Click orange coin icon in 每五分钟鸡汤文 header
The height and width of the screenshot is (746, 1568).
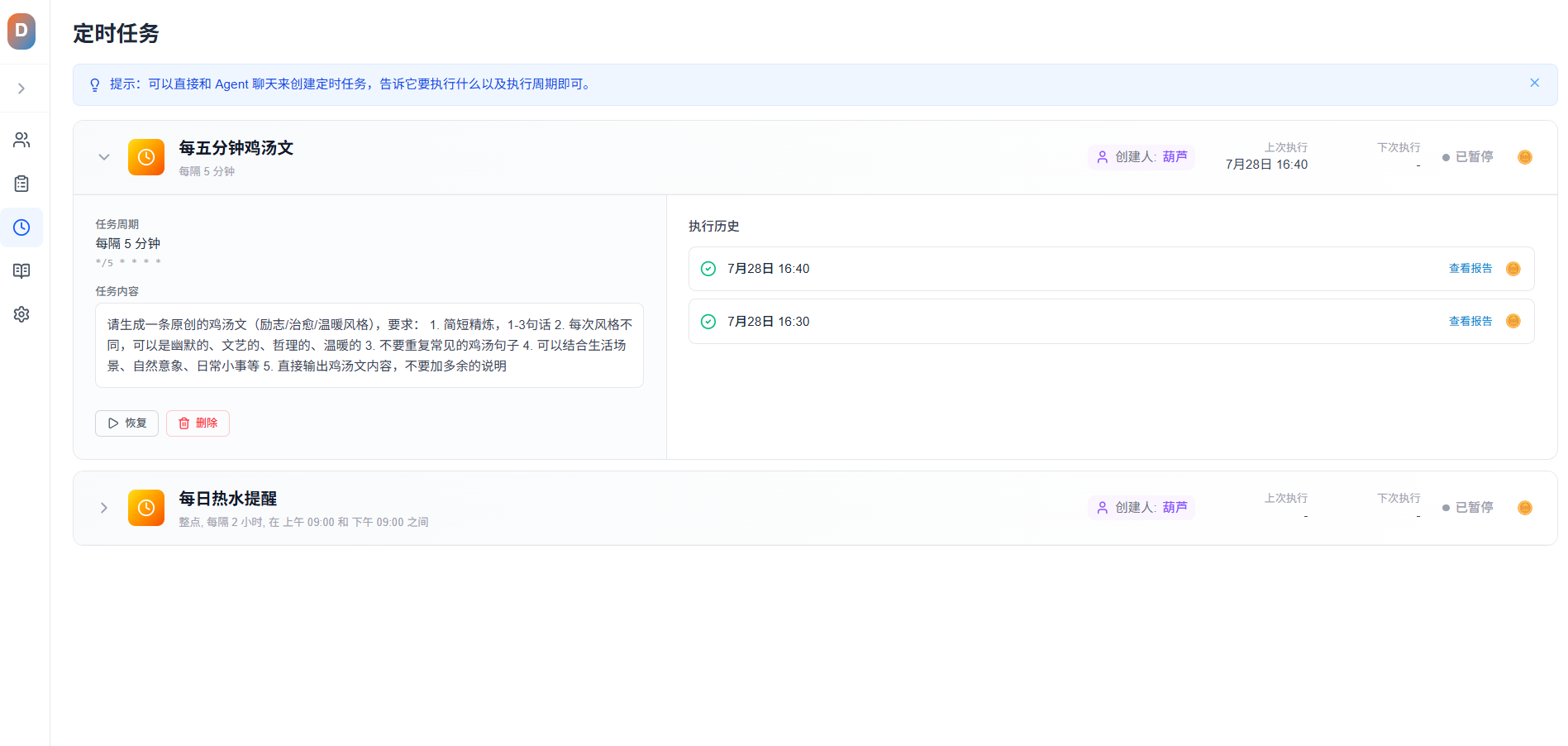point(1525,157)
